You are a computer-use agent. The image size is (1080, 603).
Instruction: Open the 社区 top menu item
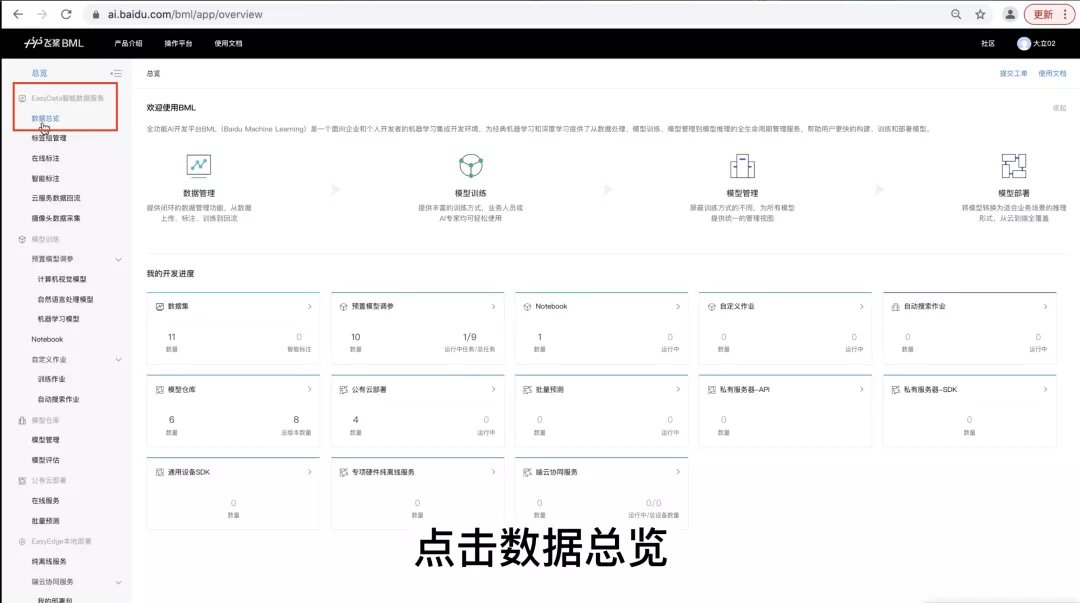click(x=988, y=43)
